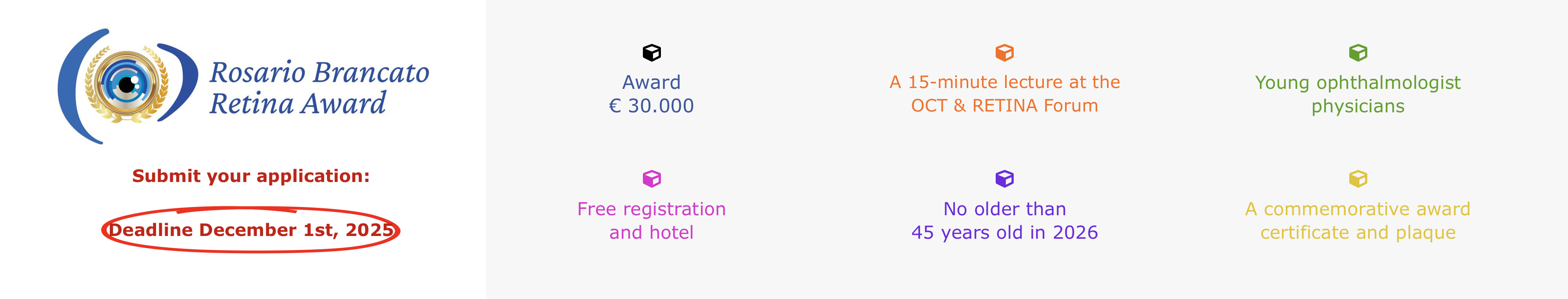Viewport: 1568px width, 299px height.
Task: Click the circled 'Deadline December 1st, 2025' text
Action: (251, 230)
